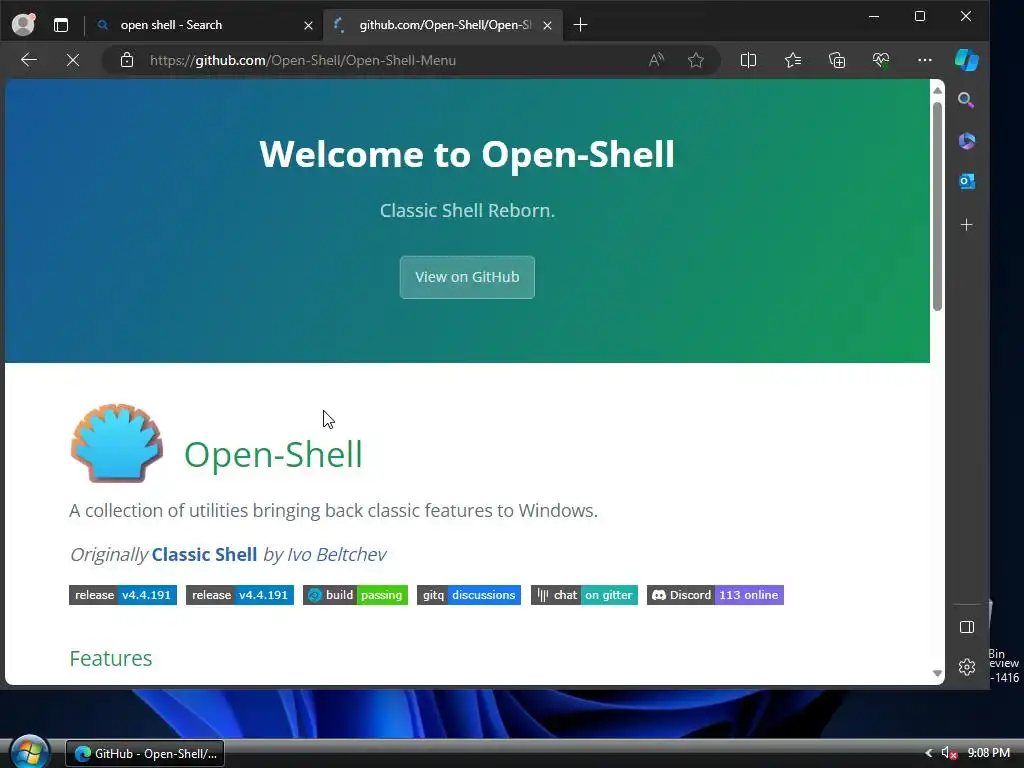Click the Open-Shell seashell logo
Viewport: 1024px width, 768px height.
(117, 443)
